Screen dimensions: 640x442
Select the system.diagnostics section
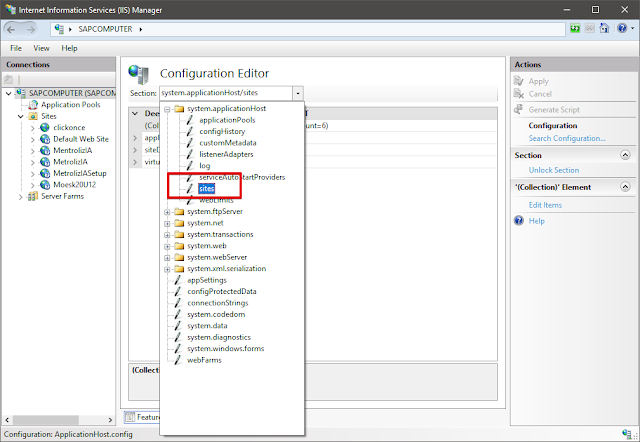click(x=219, y=337)
